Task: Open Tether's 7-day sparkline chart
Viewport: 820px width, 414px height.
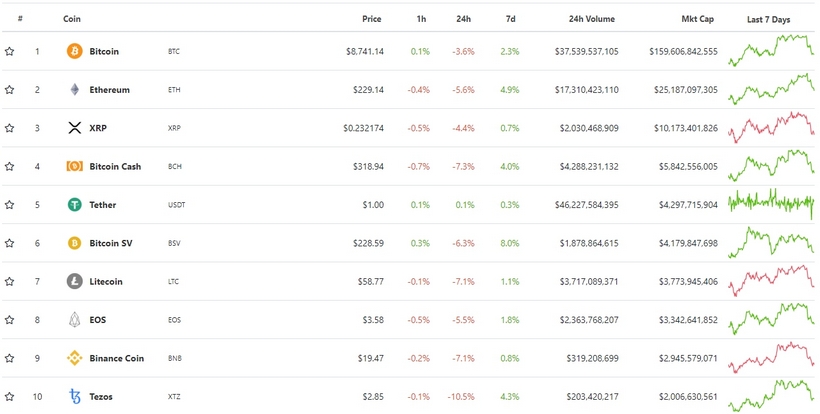Action: 771,203
